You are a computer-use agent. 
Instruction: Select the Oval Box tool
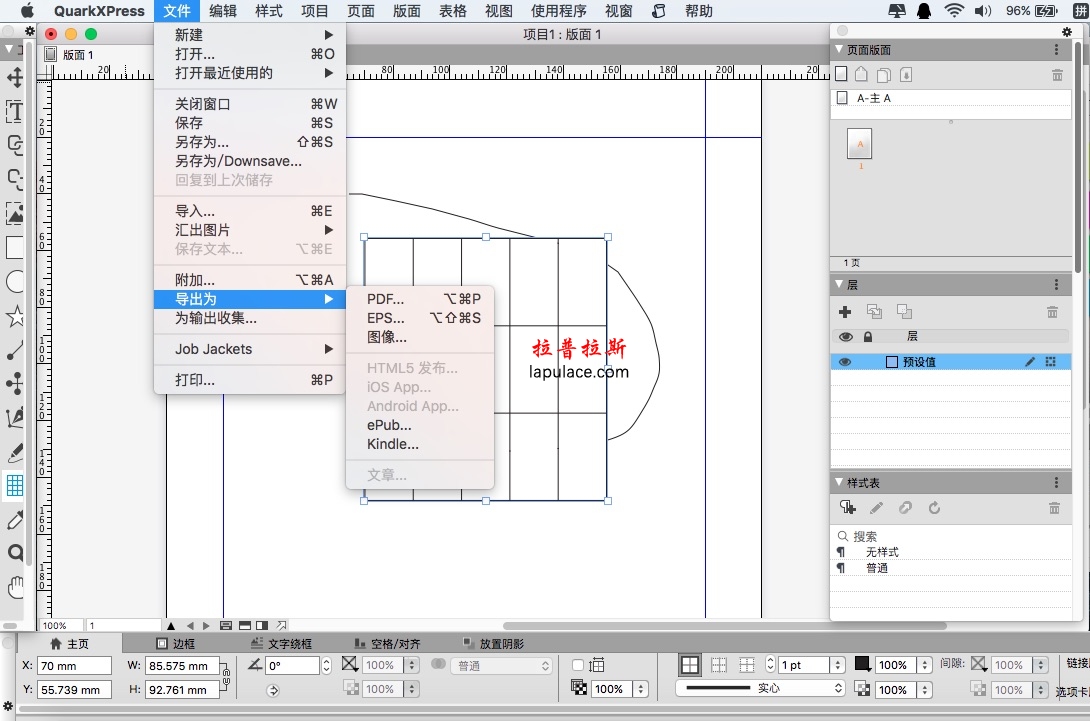point(15,282)
